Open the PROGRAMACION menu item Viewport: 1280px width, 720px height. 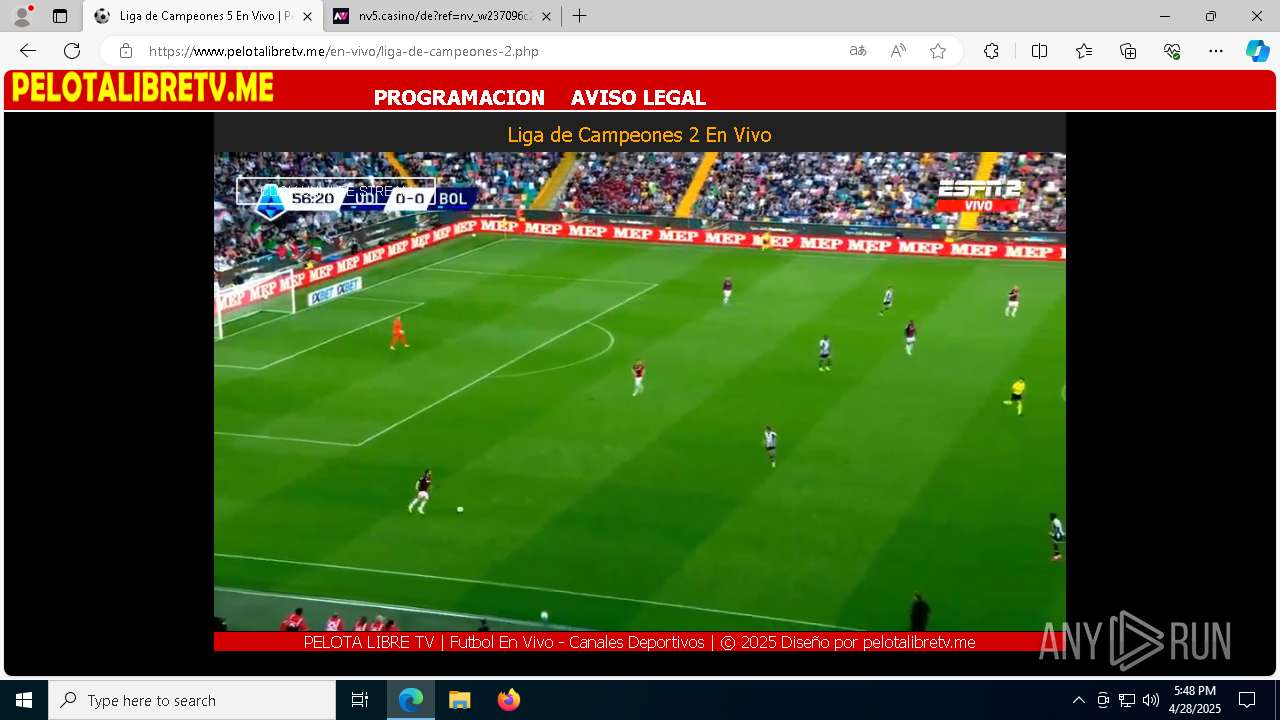pos(459,98)
